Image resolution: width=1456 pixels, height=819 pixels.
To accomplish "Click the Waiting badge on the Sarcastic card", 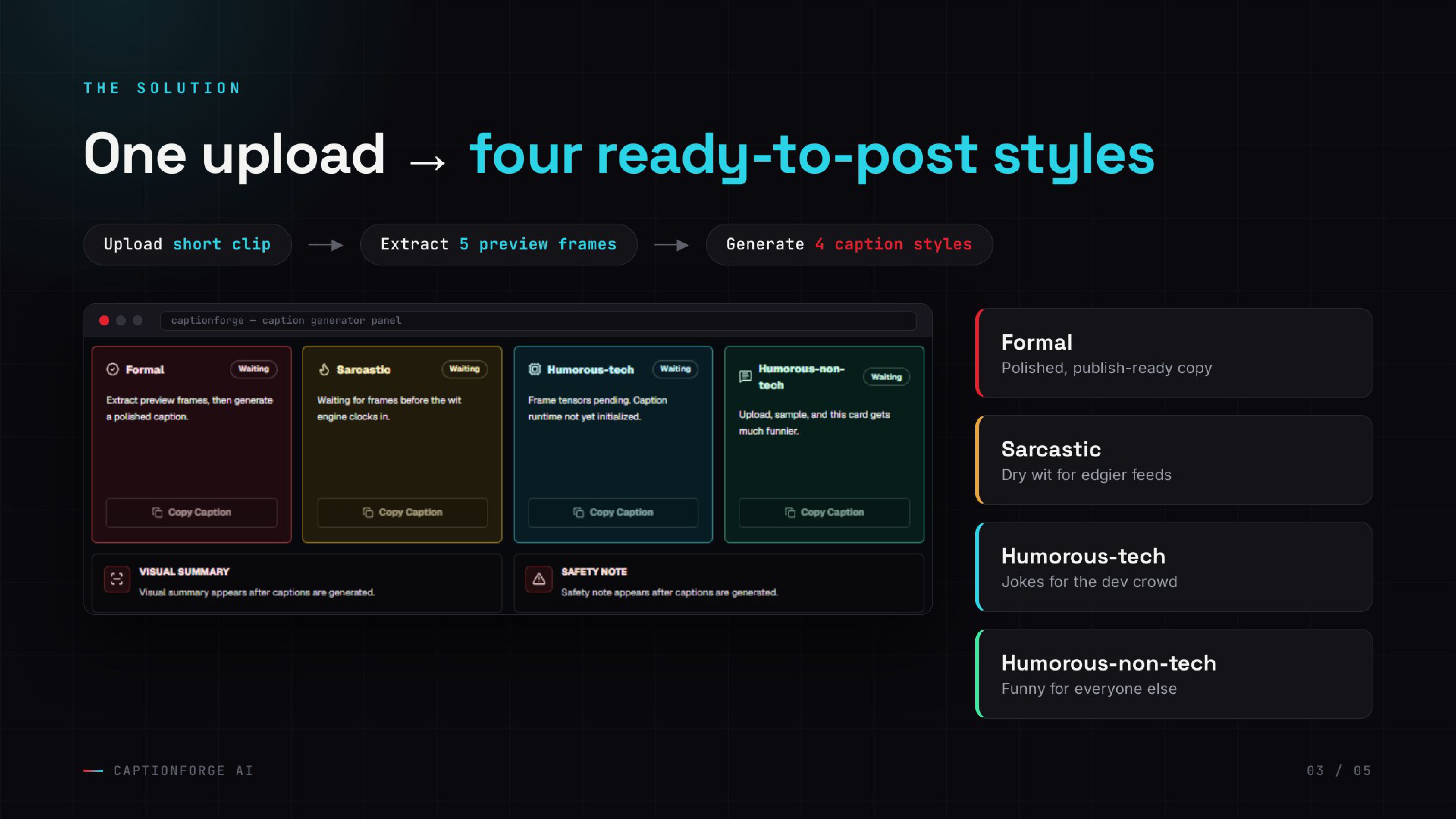I will point(465,369).
